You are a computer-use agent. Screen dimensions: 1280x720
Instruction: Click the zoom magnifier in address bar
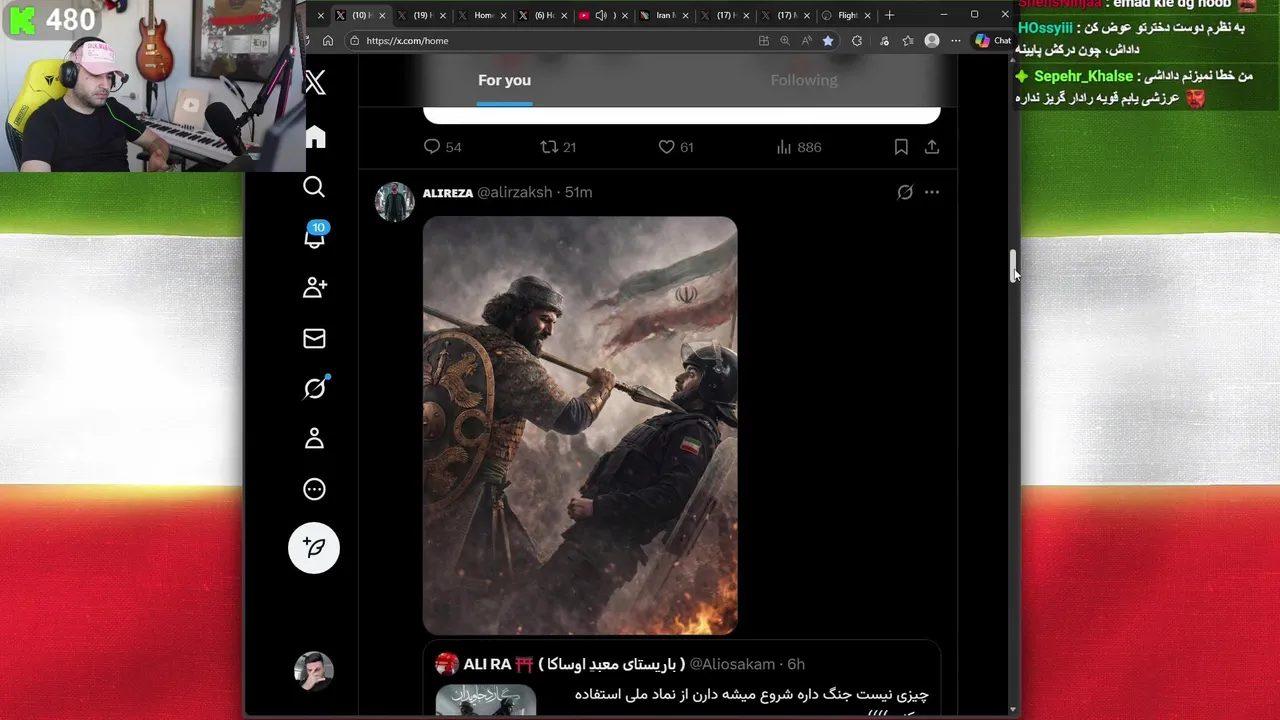click(785, 41)
